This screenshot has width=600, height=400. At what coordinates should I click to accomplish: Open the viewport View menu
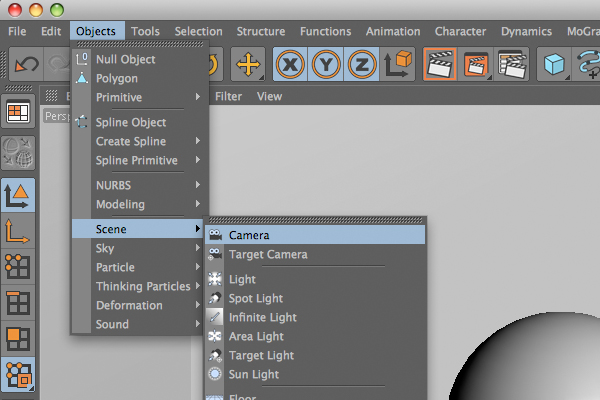[x=269, y=96]
